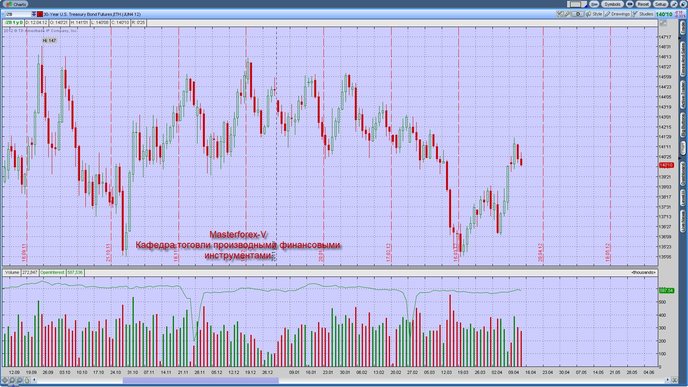Viewport: 688px width, 387px height.
Task: Open the Setup menu in the top bar
Action: pyautogui.click(x=660, y=4)
